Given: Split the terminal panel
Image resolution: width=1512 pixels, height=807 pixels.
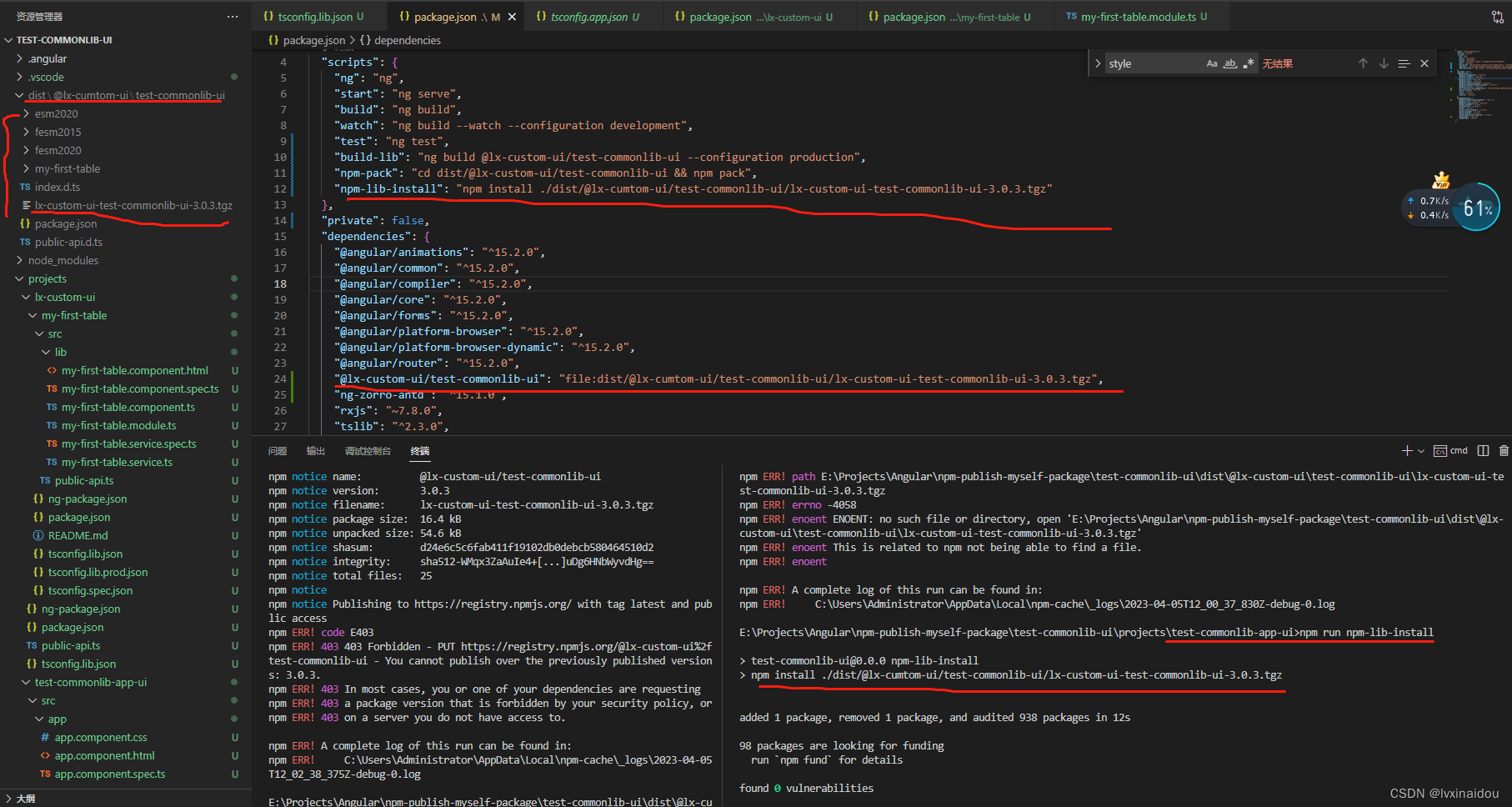Looking at the screenshot, I should coord(1483,451).
